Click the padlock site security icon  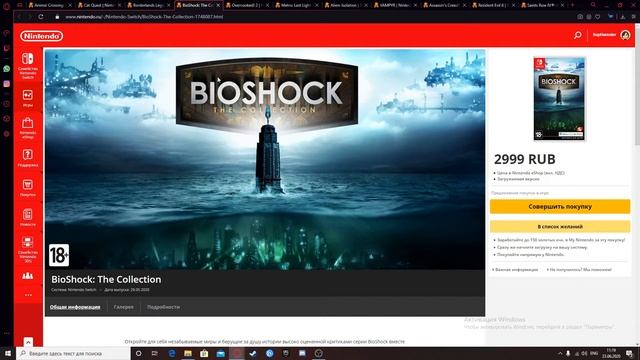(x=57, y=17)
